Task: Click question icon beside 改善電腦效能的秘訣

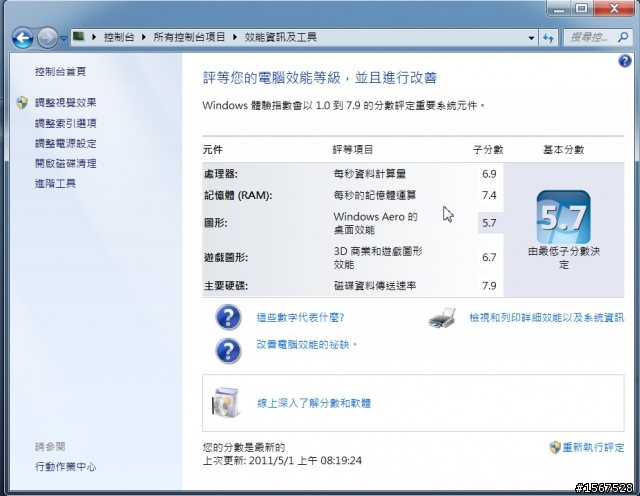Action: point(228,351)
